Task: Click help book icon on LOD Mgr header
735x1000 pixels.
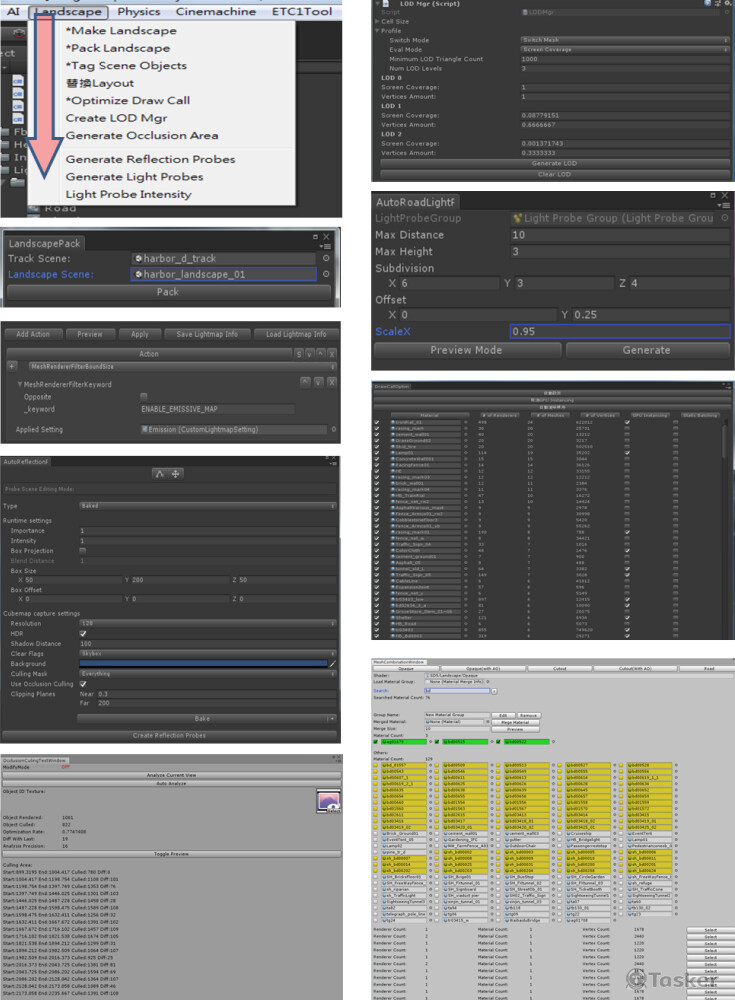Action: tap(708, 3)
